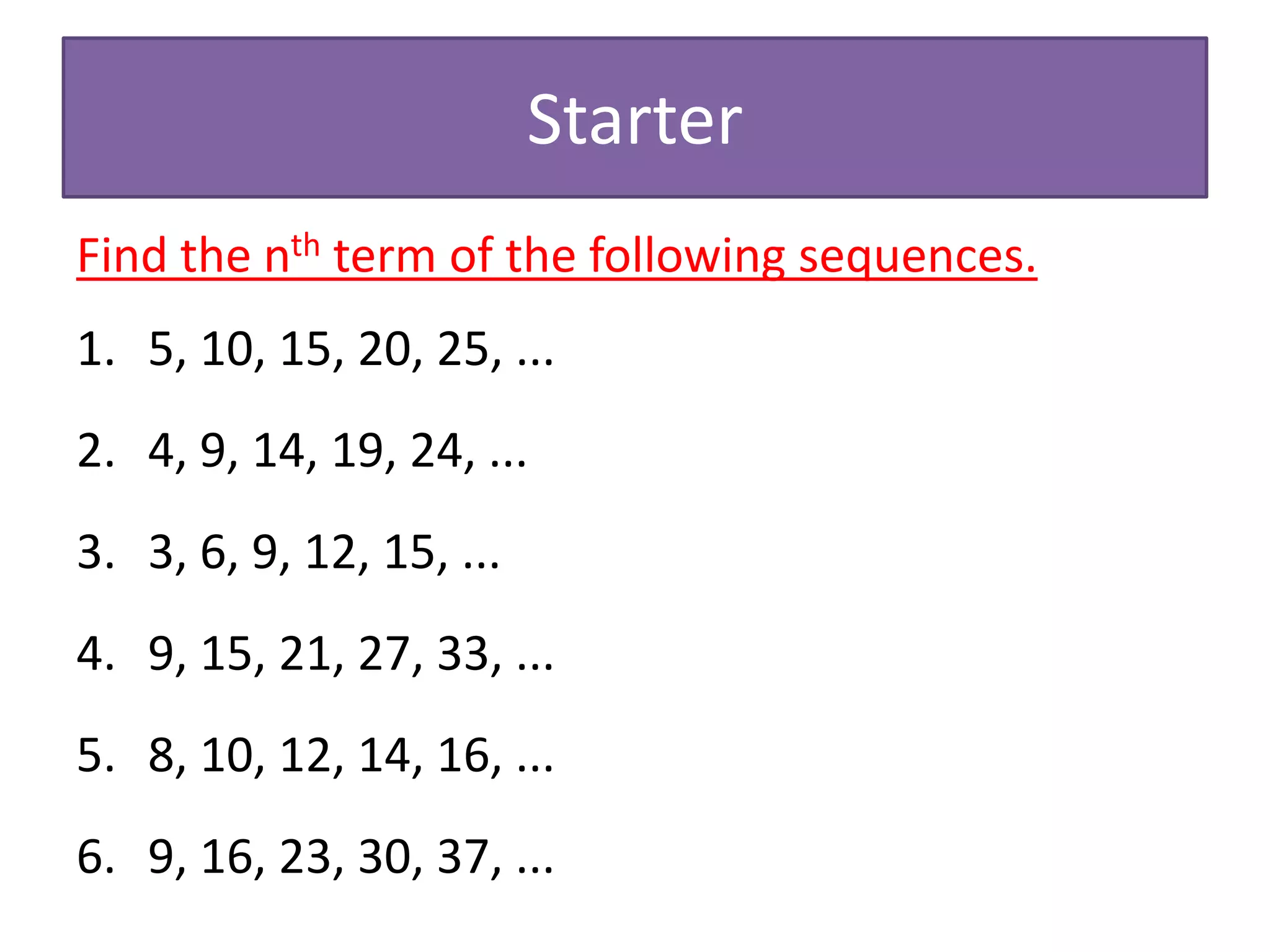Click the word "sequences." in the heading
1270x952 pixels.
point(917,255)
